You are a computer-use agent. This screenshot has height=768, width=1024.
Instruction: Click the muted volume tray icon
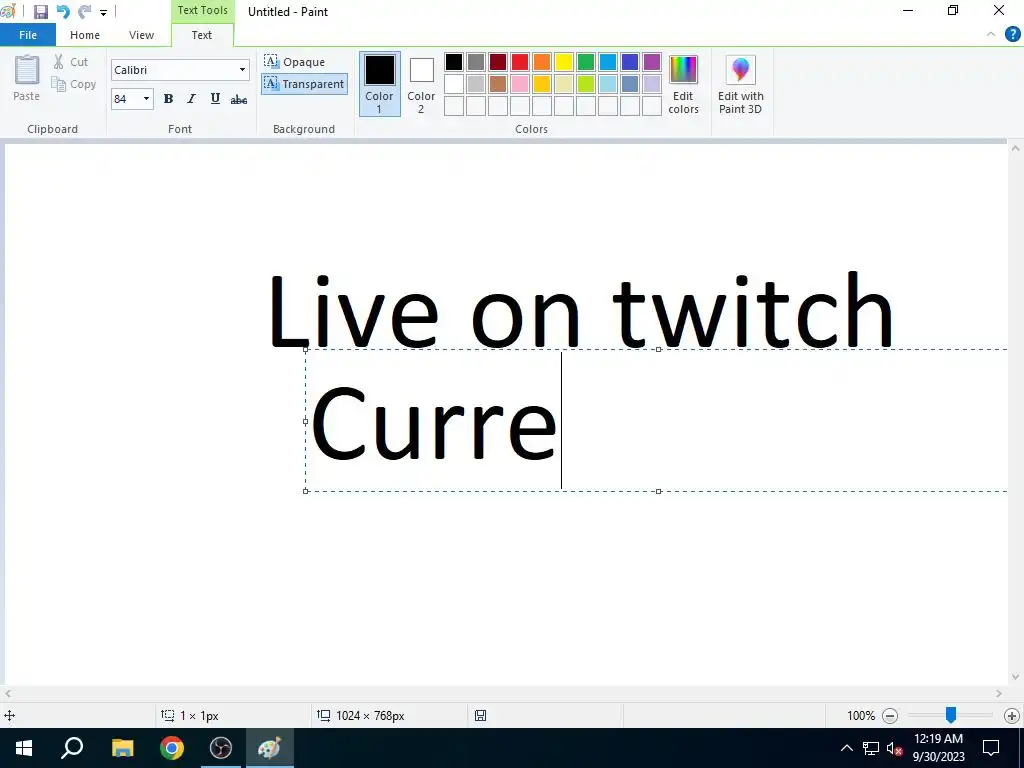(894, 748)
